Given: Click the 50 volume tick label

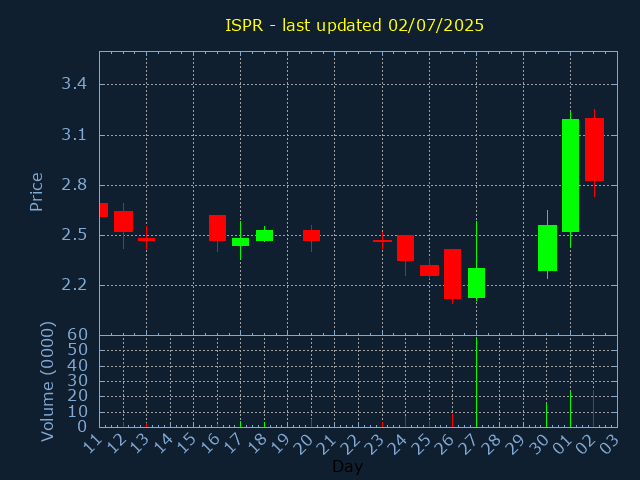Looking at the screenshot, I should pyautogui.click(x=78, y=350).
